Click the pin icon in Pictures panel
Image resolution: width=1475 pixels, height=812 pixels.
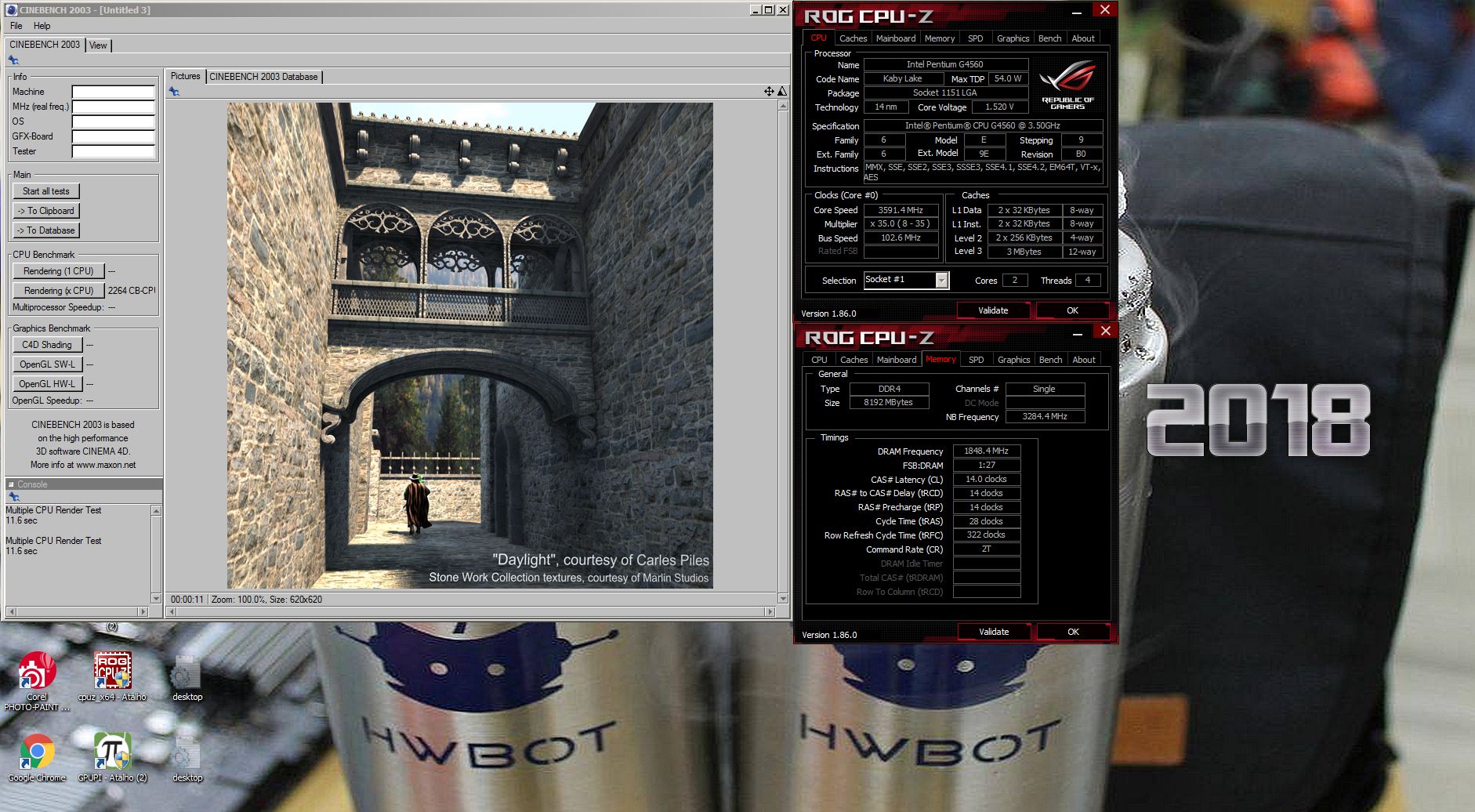click(174, 92)
